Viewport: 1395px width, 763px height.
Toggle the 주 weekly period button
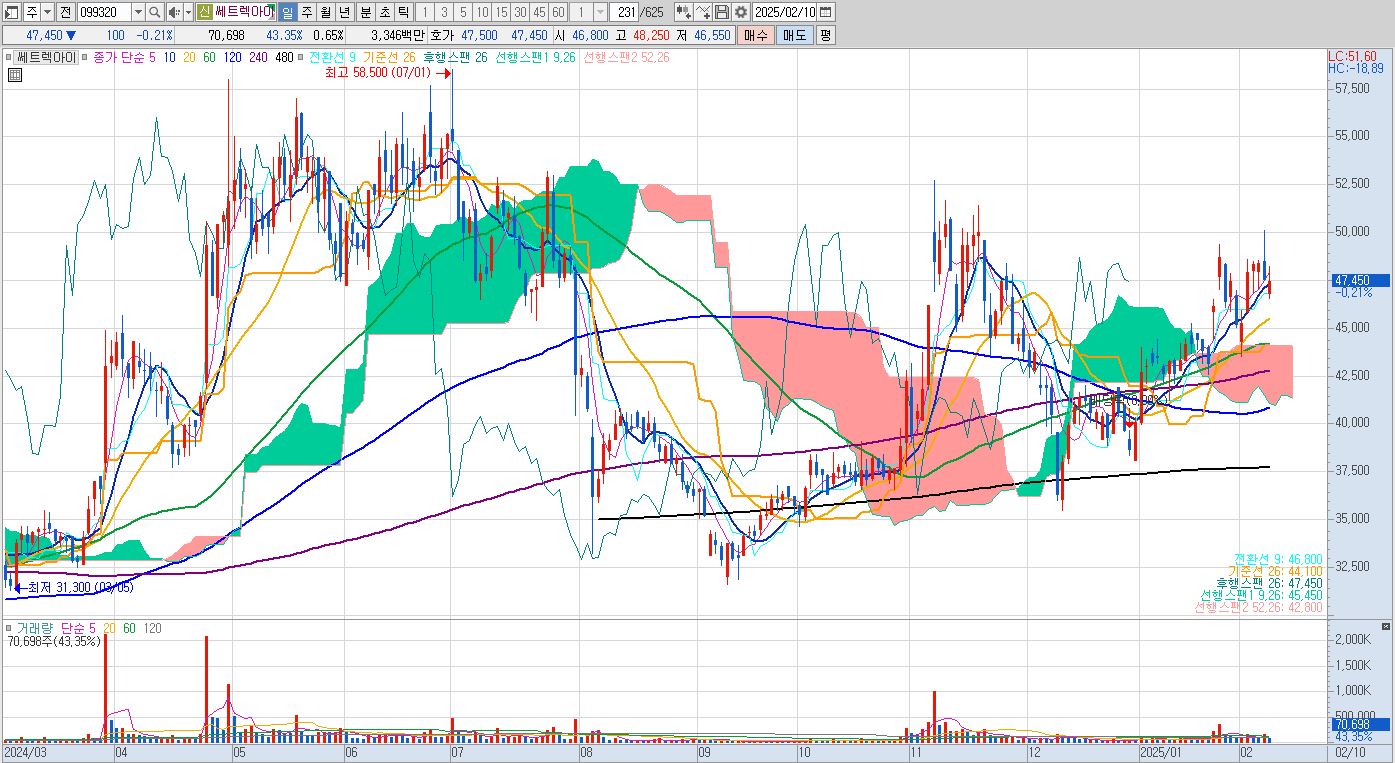pyautogui.click(x=307, y=12)
